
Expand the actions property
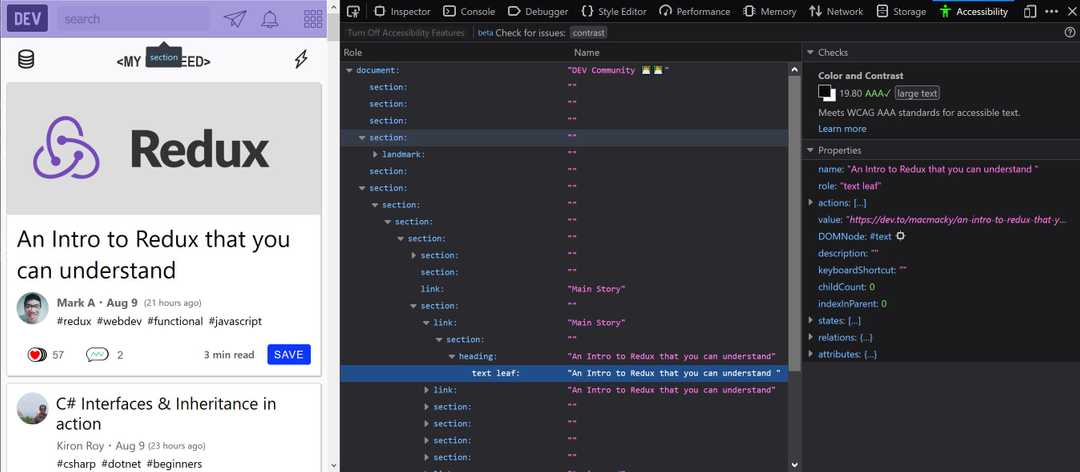pyautogui.click(x=811, y=203)
